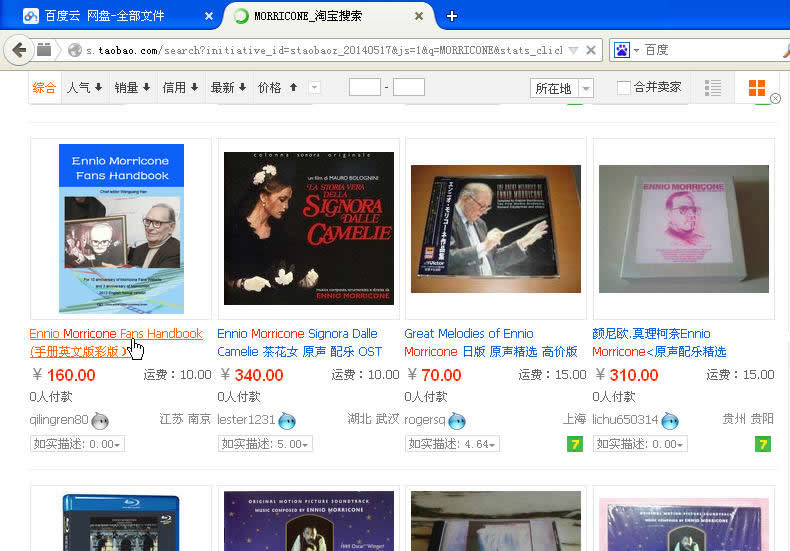Chat with lester1231 via Wangwang icon
Viewport: 790px width, 551px height.
(x=287, y=421)
